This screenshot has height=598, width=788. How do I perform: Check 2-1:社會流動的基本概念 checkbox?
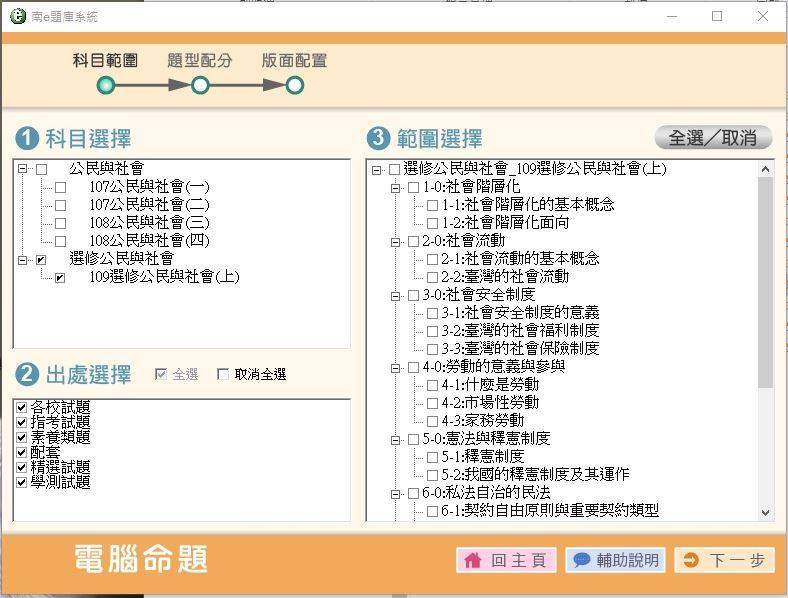(432, 259)
